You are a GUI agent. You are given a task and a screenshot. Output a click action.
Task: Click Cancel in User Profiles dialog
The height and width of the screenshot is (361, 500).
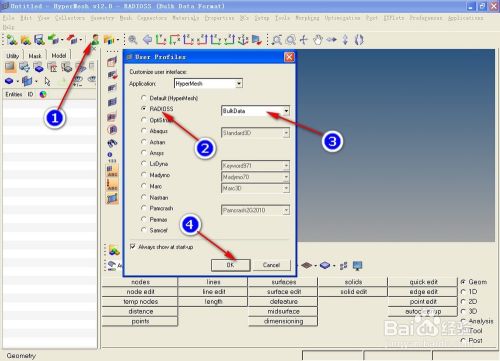point(271,265)
